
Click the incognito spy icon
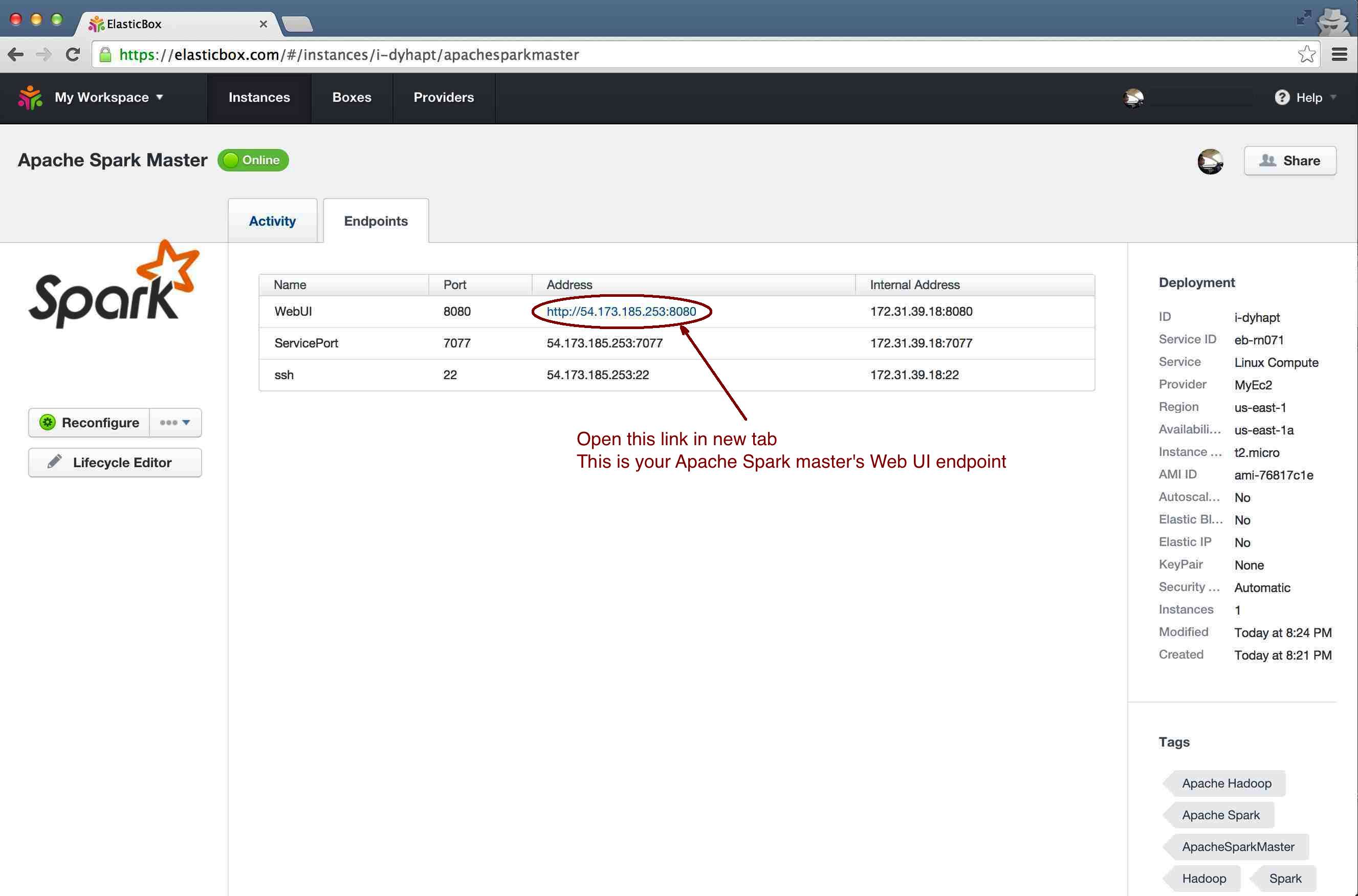[1334, 21]
